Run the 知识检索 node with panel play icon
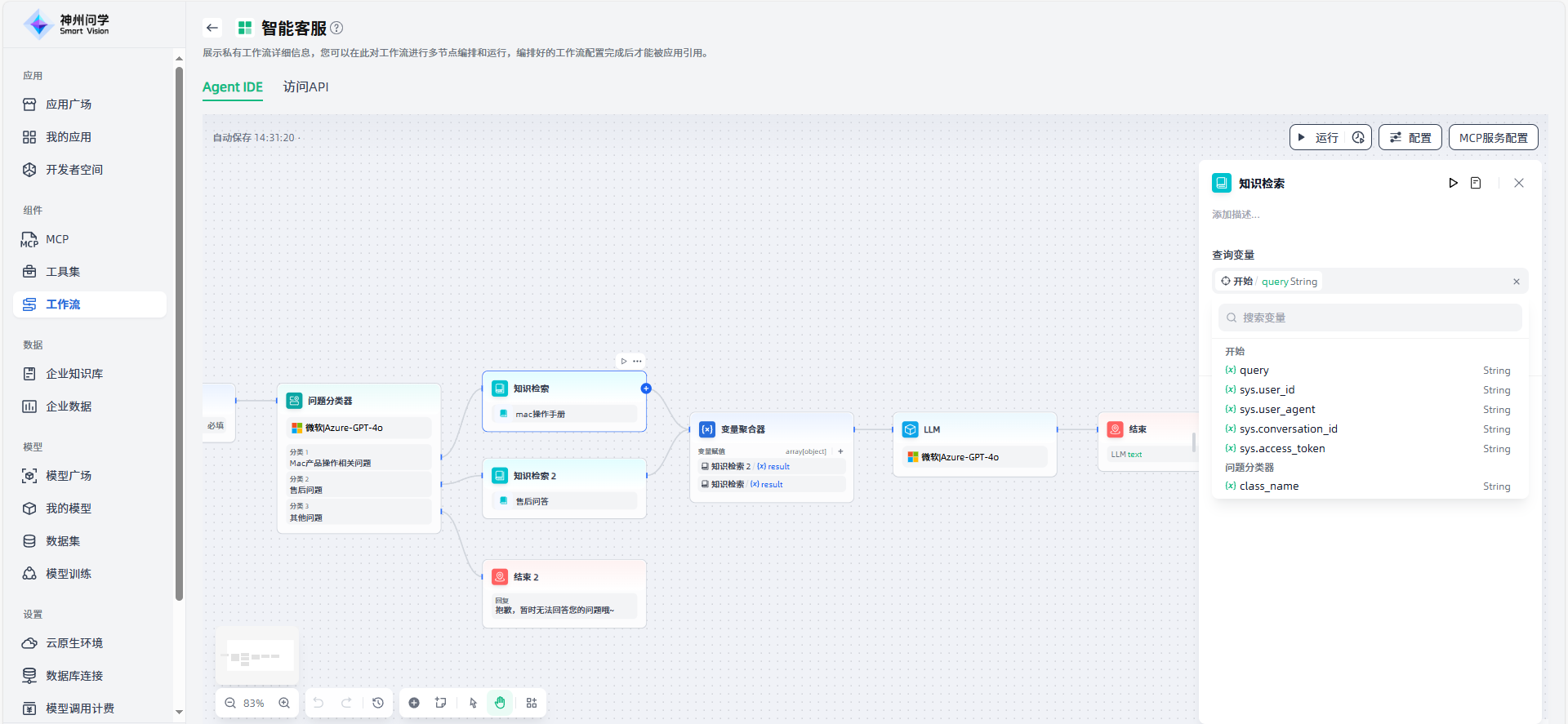This screenshot has height=724, width=1568. [x=1453, y=183]
